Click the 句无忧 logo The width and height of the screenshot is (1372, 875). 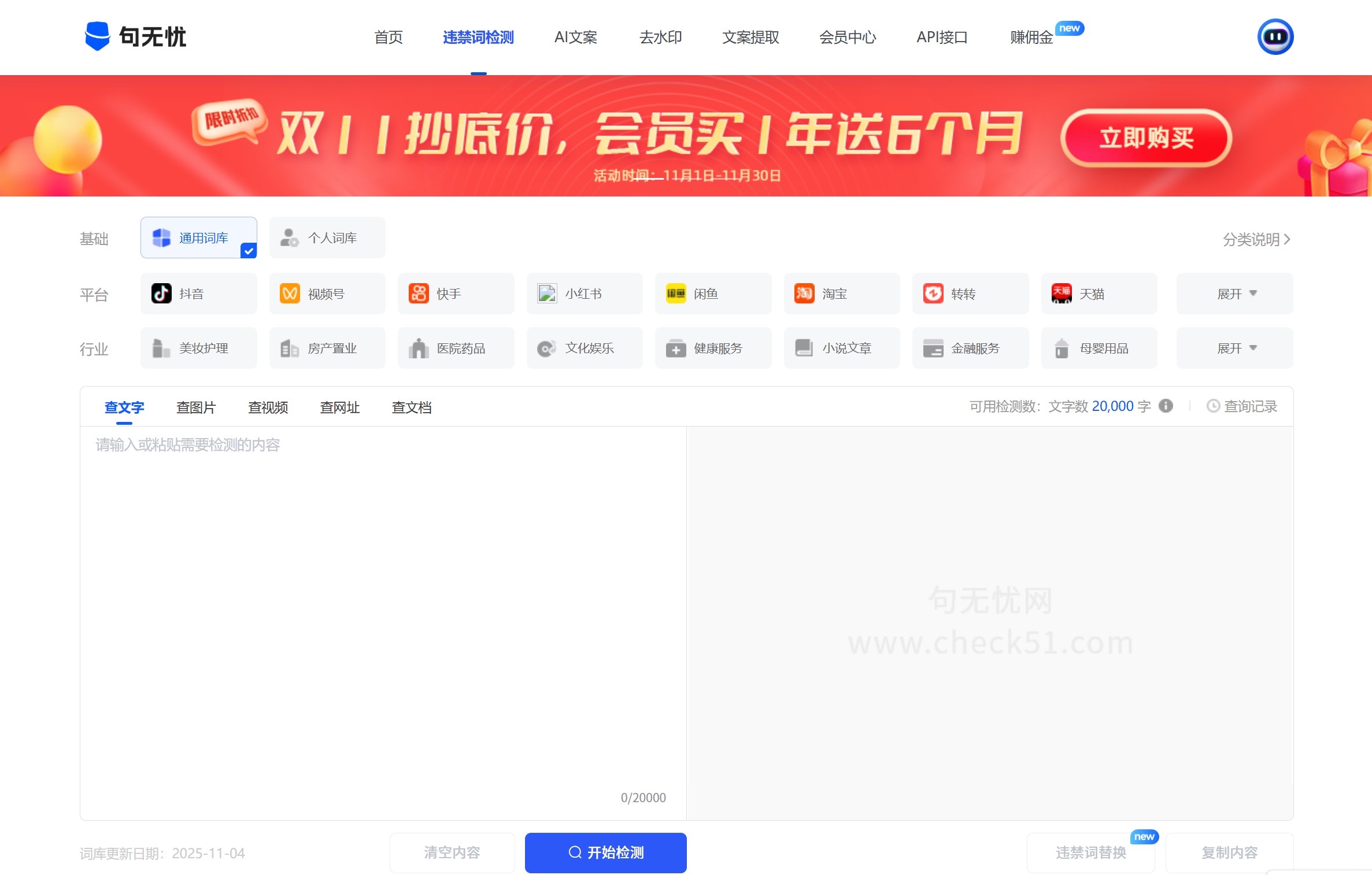click(x=136, y=36)
